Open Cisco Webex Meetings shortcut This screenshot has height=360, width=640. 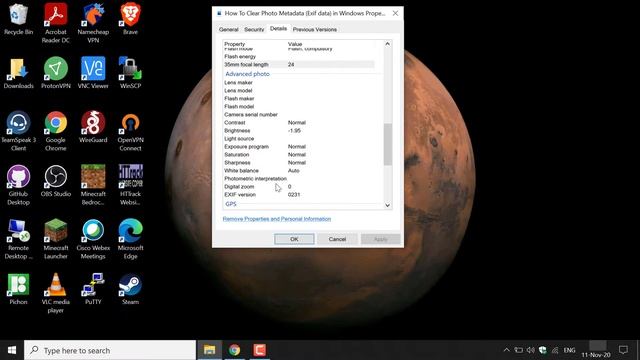click(93, 239)
